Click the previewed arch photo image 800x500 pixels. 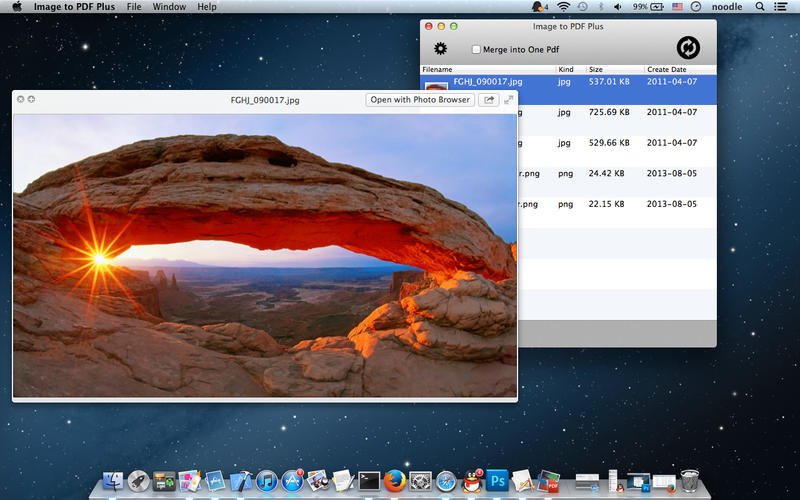(265, 255)
